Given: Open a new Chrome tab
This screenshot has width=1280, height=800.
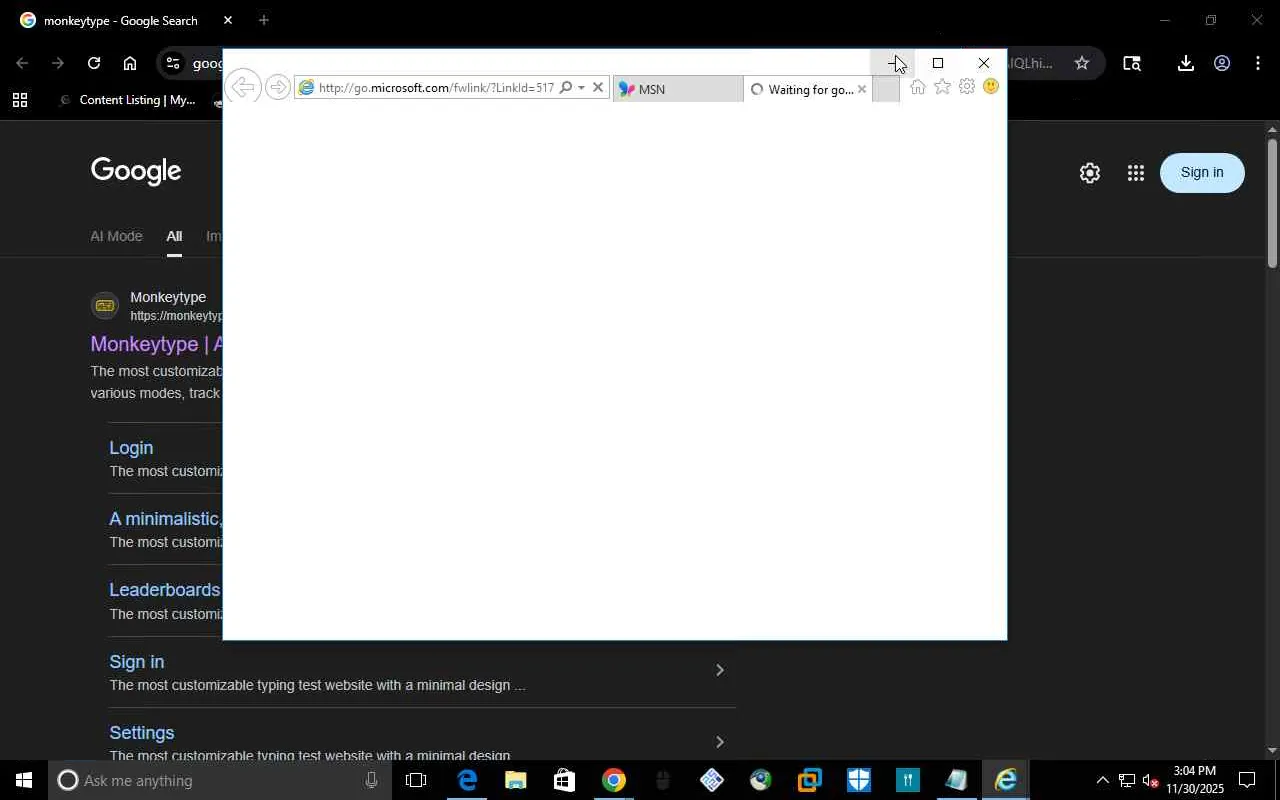Looking at the screenshot, I should pyautogui.click(x=263, y=20).
